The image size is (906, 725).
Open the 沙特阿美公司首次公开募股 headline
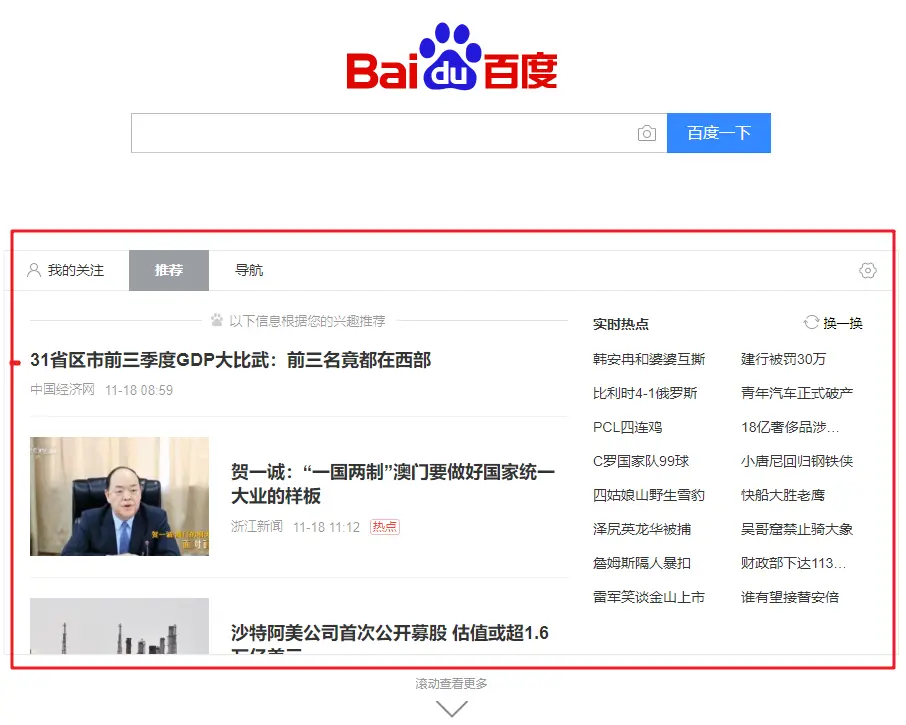click(389, 638)
